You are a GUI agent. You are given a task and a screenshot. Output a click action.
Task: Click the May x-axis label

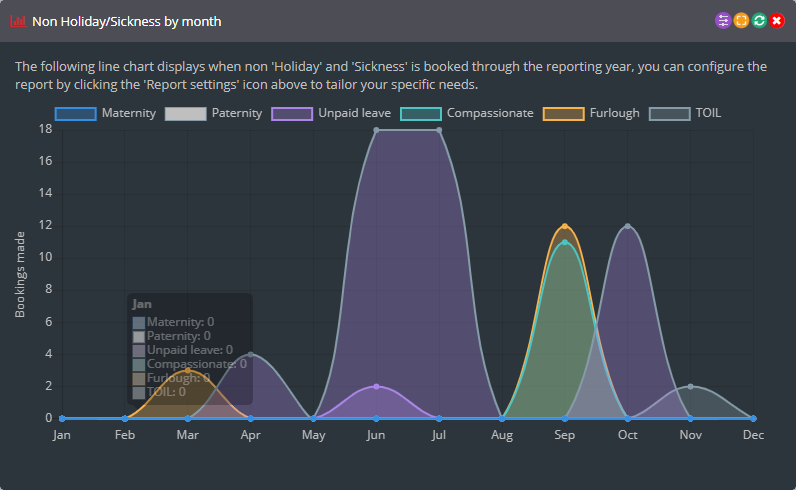(x=313, y=435)
